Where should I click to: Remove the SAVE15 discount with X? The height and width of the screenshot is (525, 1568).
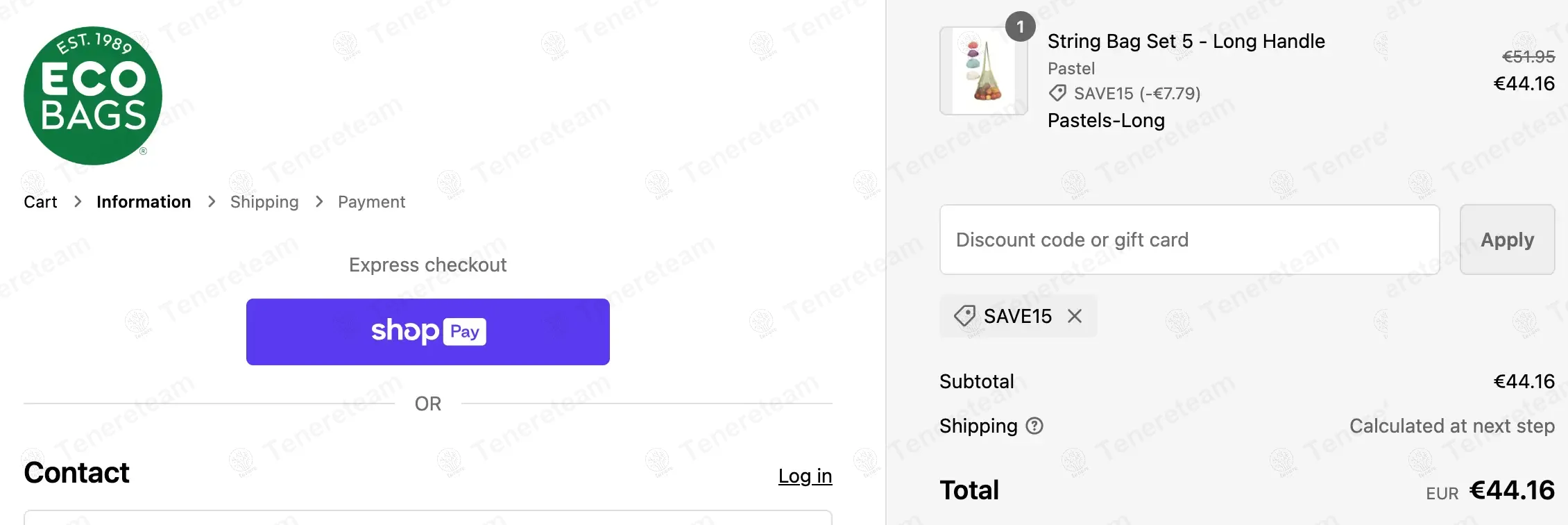1075,317
